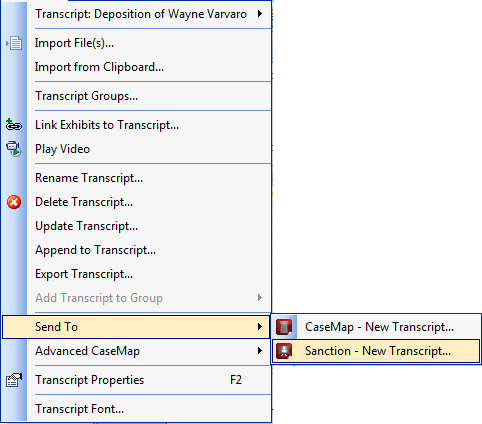Image resolution: width=482 pixels, height=424 pixels.
Task: Click the Play Video icon
Action: (14, 149)
